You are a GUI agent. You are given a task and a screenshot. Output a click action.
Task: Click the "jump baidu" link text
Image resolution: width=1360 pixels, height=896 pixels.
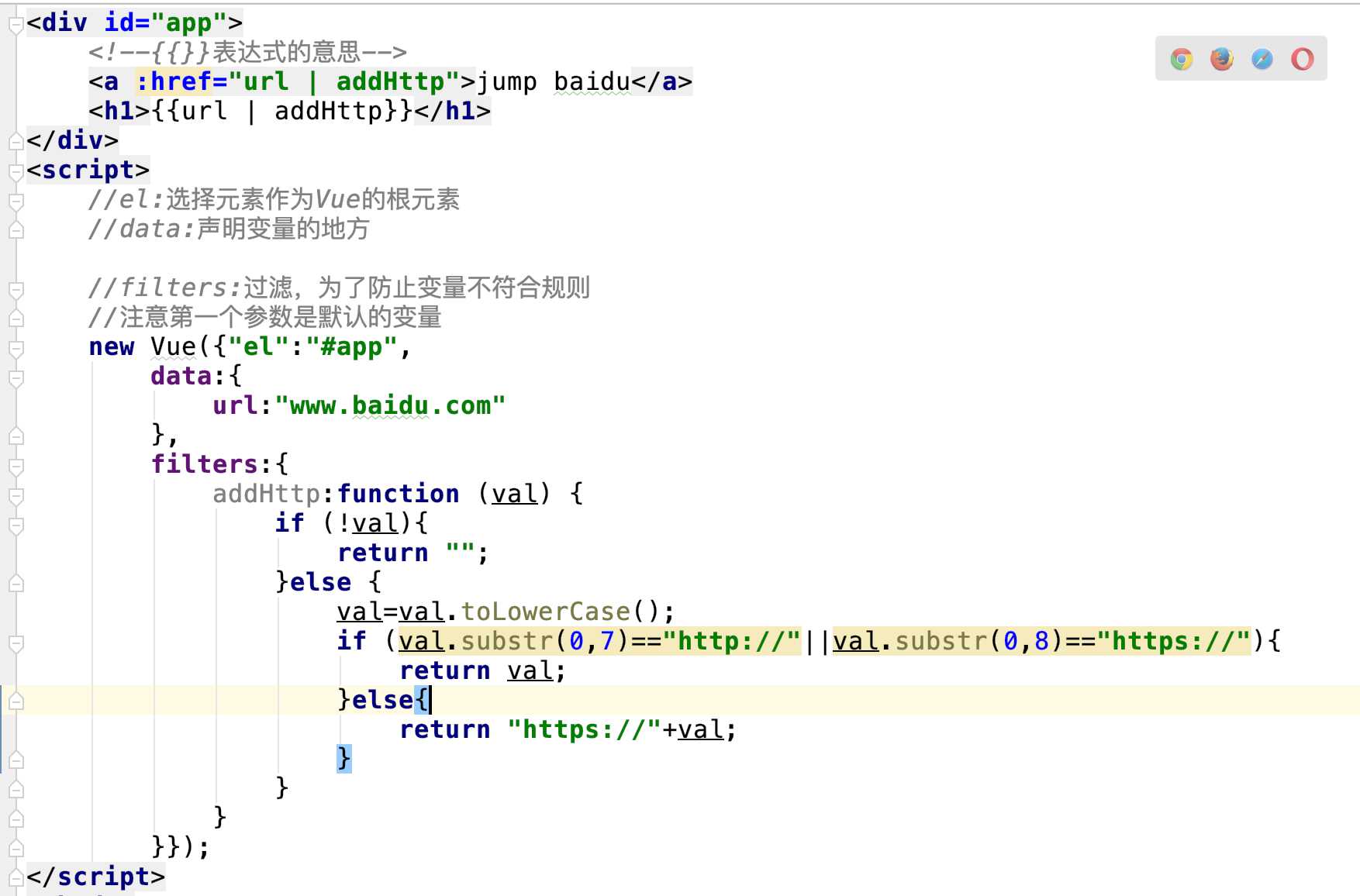point(554,81)
